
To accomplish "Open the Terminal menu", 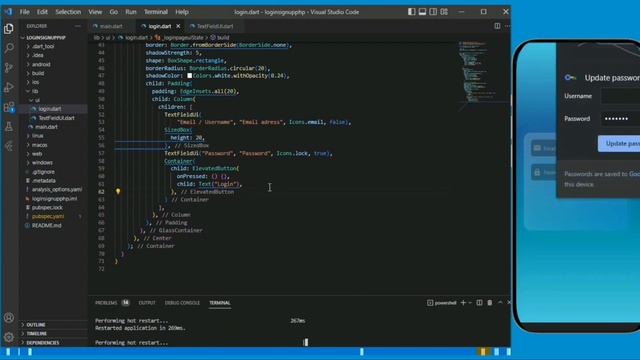I will click(156, 12).
